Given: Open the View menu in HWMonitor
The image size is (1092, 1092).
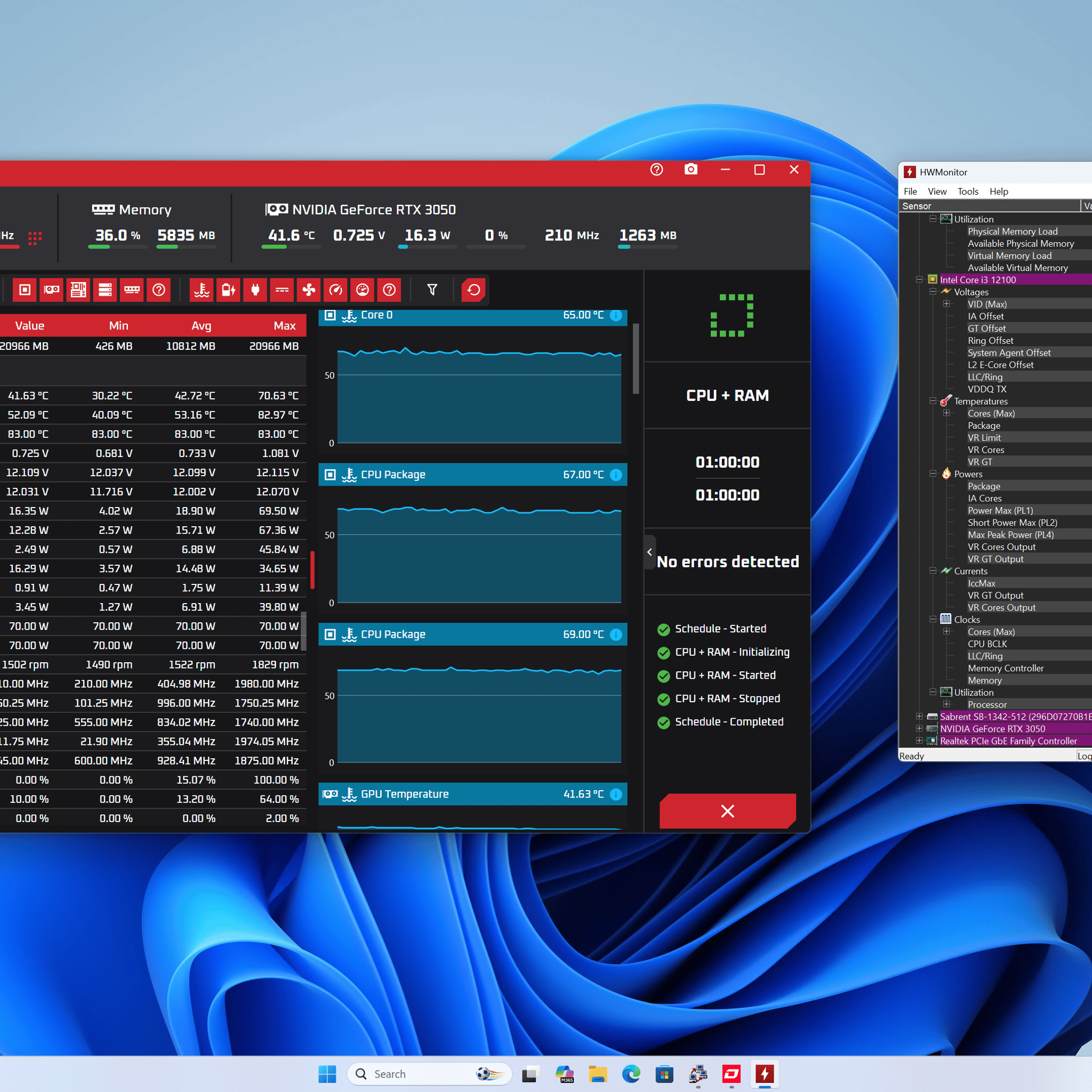Looking at the screenshot, I should pos(937,191).
